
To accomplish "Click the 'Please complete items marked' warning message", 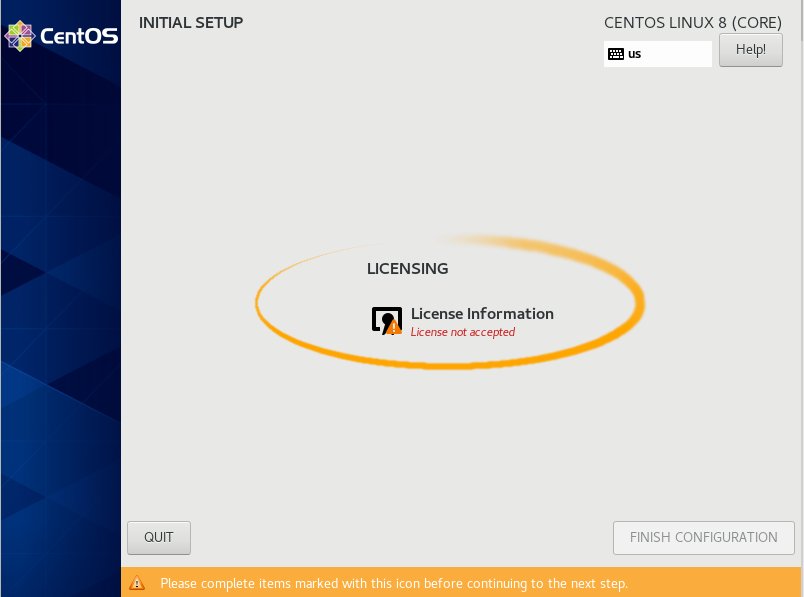I will (394, 584).
